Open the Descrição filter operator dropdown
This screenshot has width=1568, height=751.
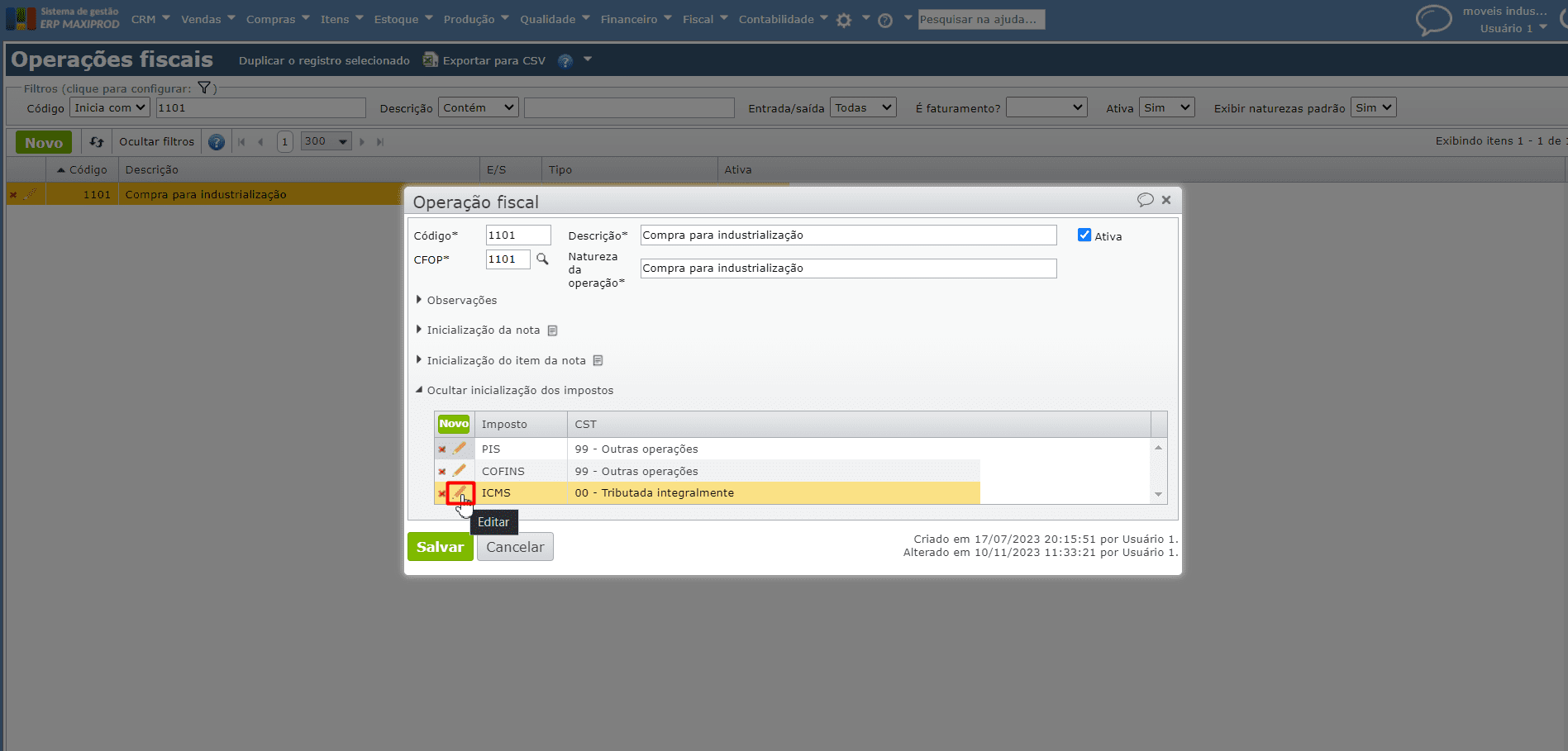479,107
